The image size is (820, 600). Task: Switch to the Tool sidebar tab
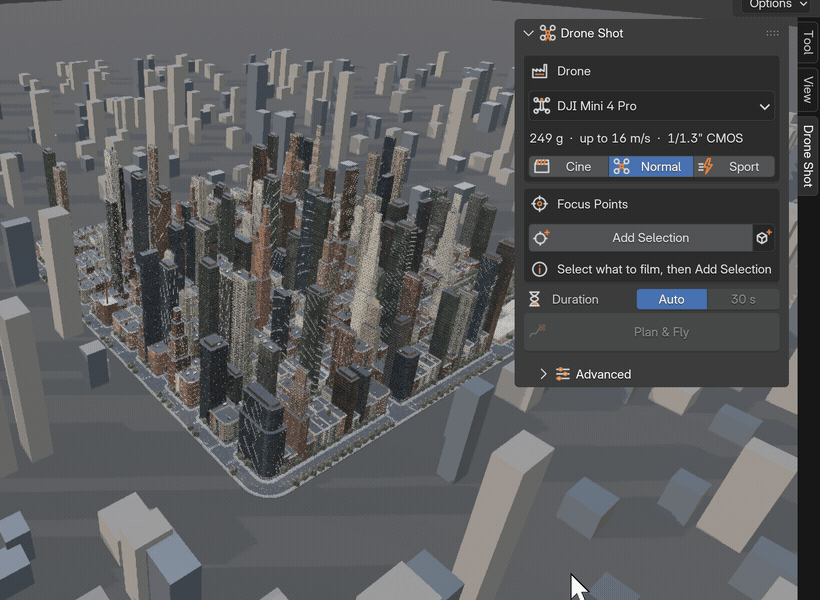(808, 43)
